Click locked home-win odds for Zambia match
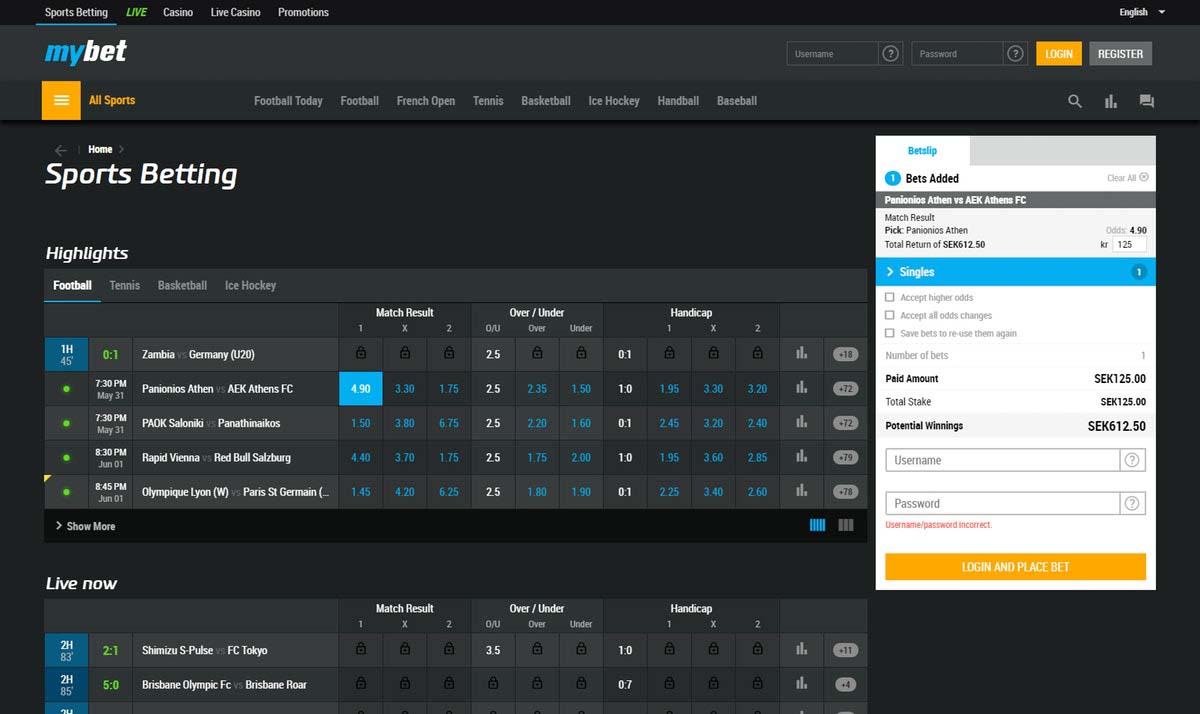The image size is (1200, 714). [361, 354]
